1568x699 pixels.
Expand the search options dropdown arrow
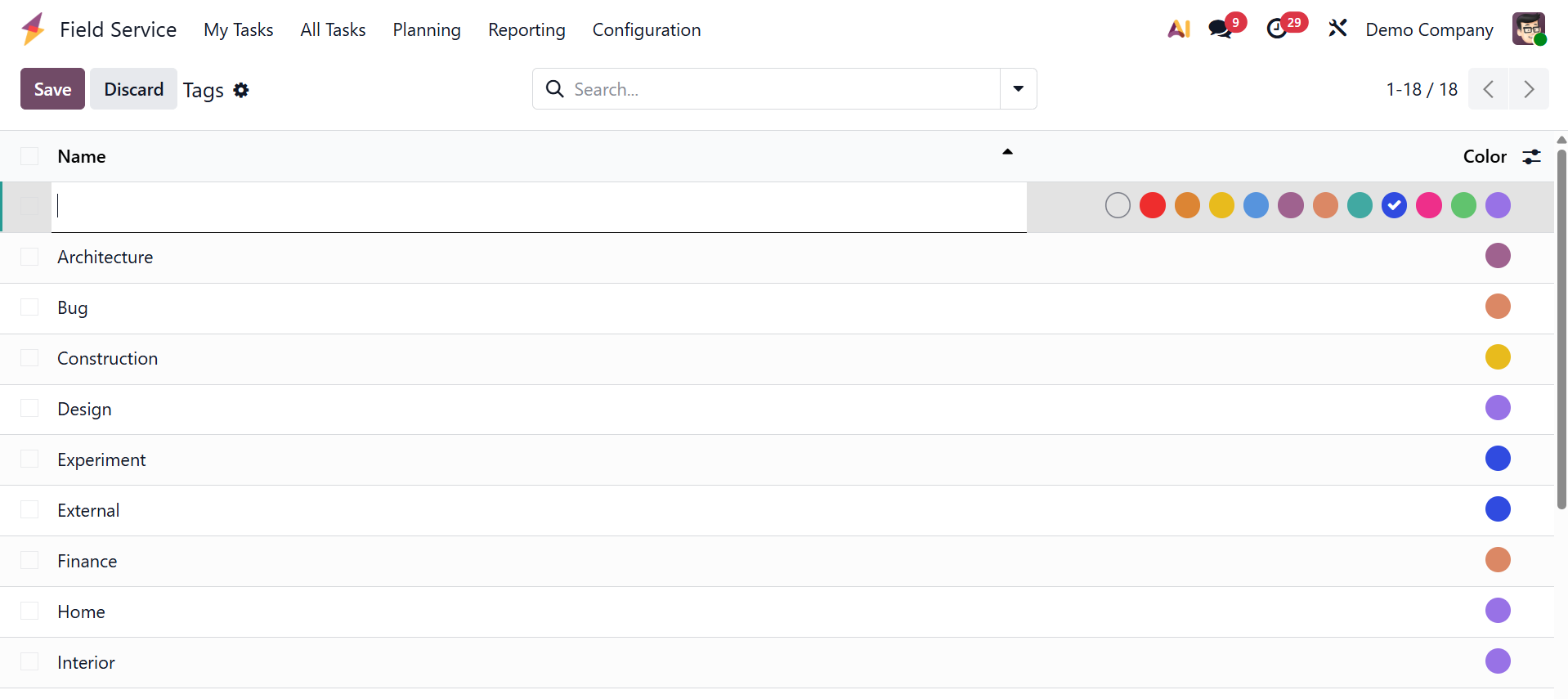coord(1019,89)
